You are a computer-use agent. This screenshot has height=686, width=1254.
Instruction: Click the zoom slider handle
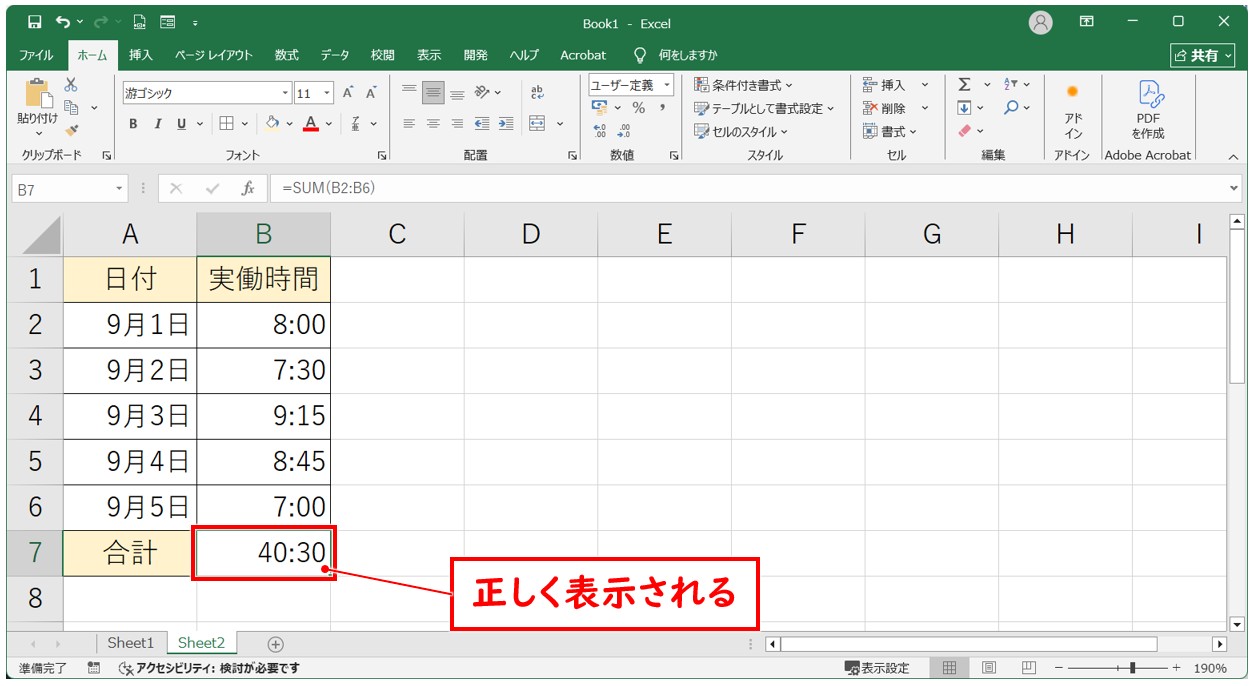[x=1132, y=668]
